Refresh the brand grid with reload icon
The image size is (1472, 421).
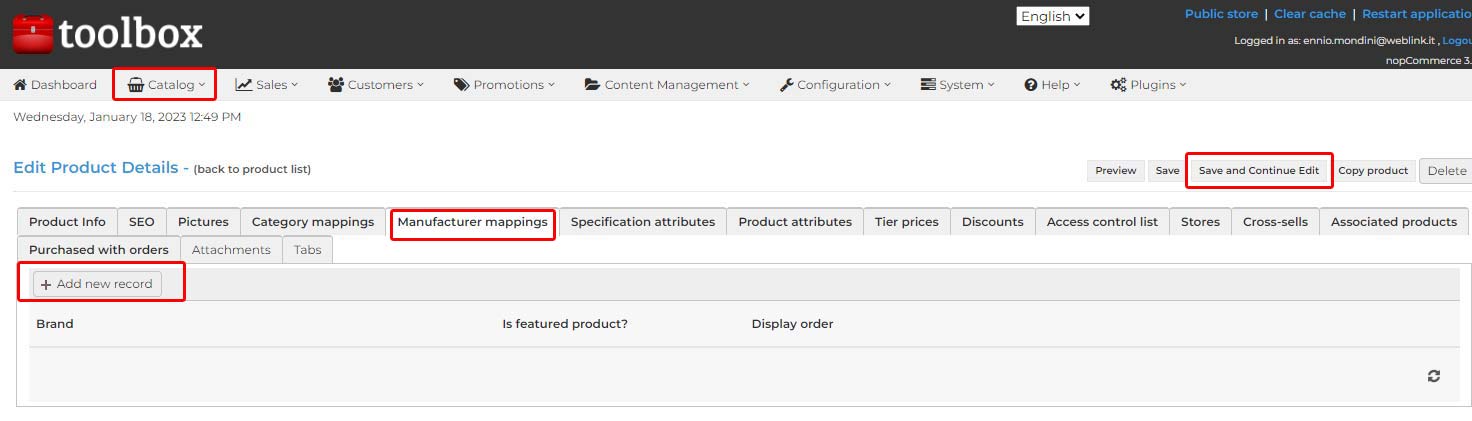point(1434,376)
